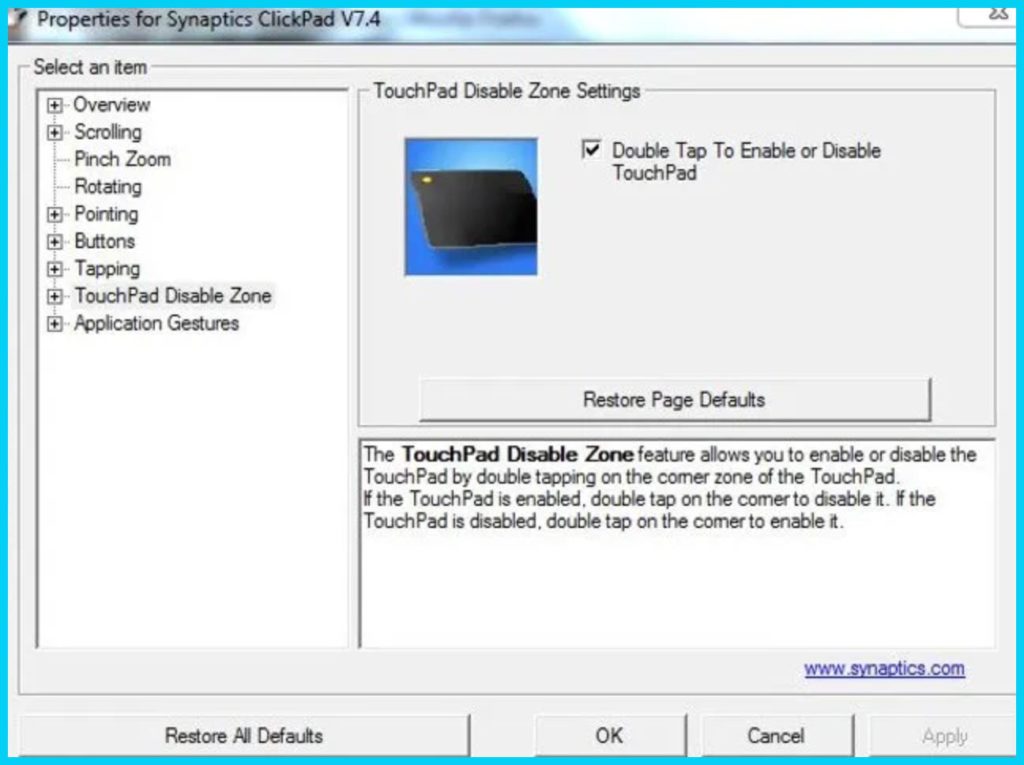Expand the Buttons tree node

55,242
